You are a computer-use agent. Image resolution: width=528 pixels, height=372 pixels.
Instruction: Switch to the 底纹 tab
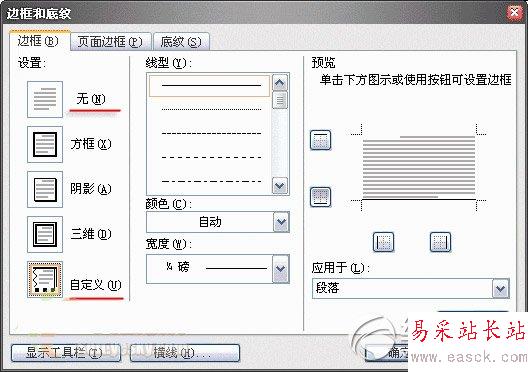pos(181,42)
